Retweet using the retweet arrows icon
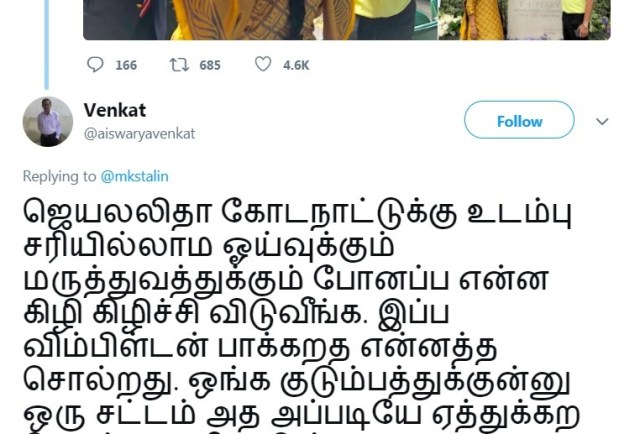The image size is (640, 434). point(179,65)
